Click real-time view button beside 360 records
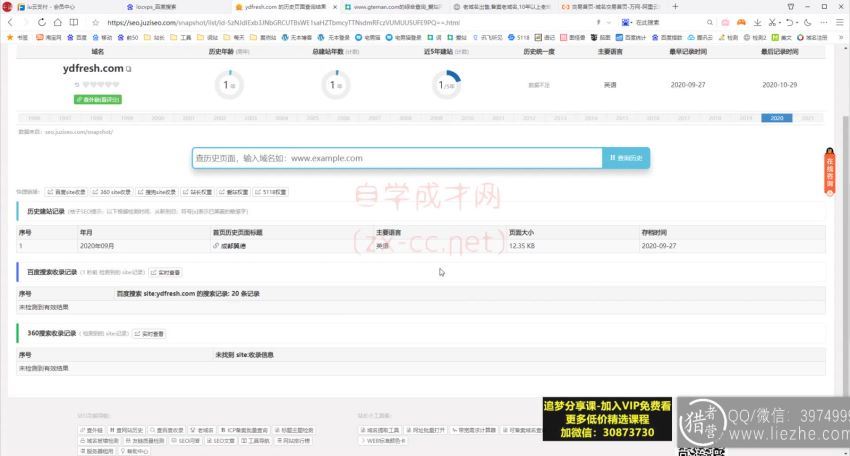The height and width of the screenshot is (456, 850). 150,333
